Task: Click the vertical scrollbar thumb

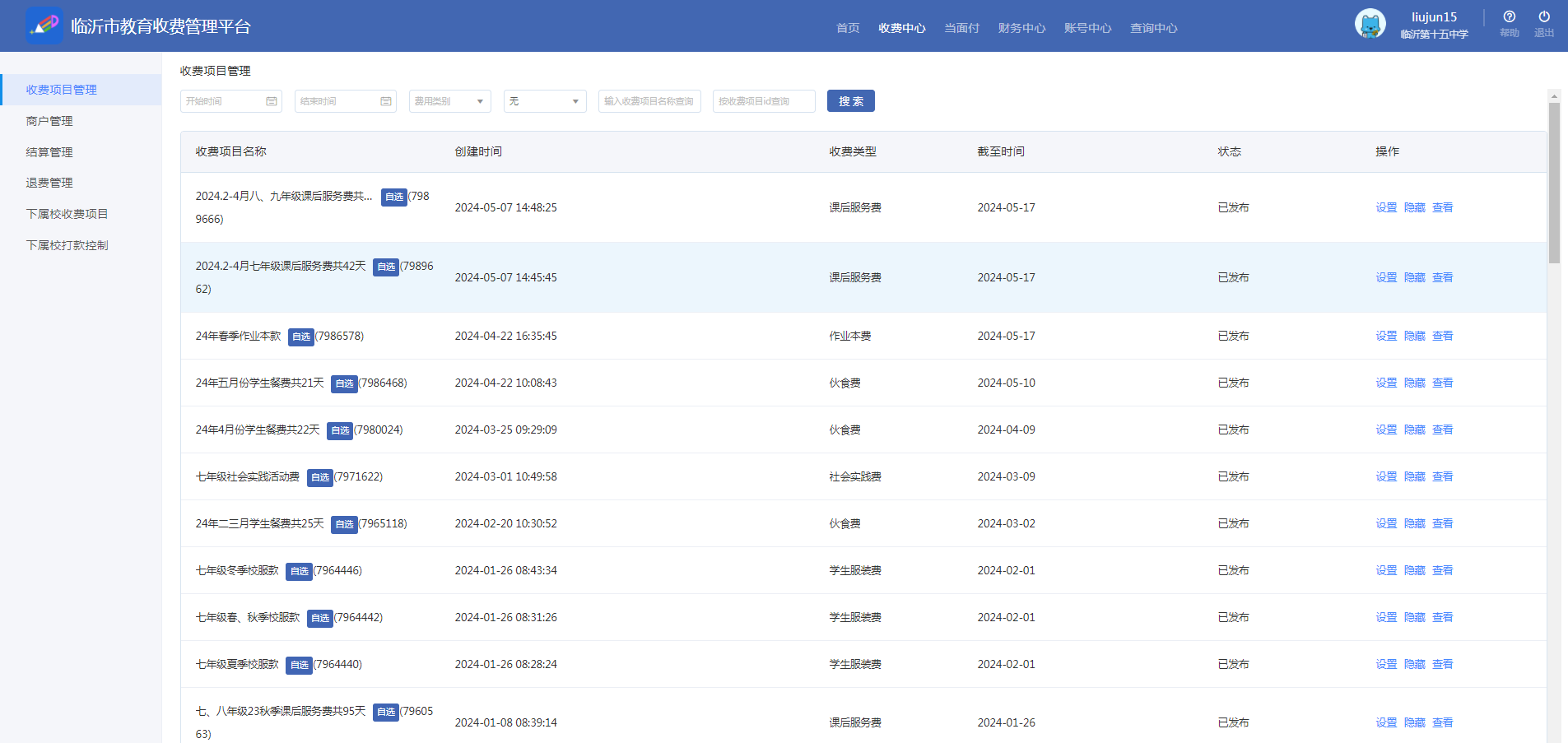Action: point(1554,183)
